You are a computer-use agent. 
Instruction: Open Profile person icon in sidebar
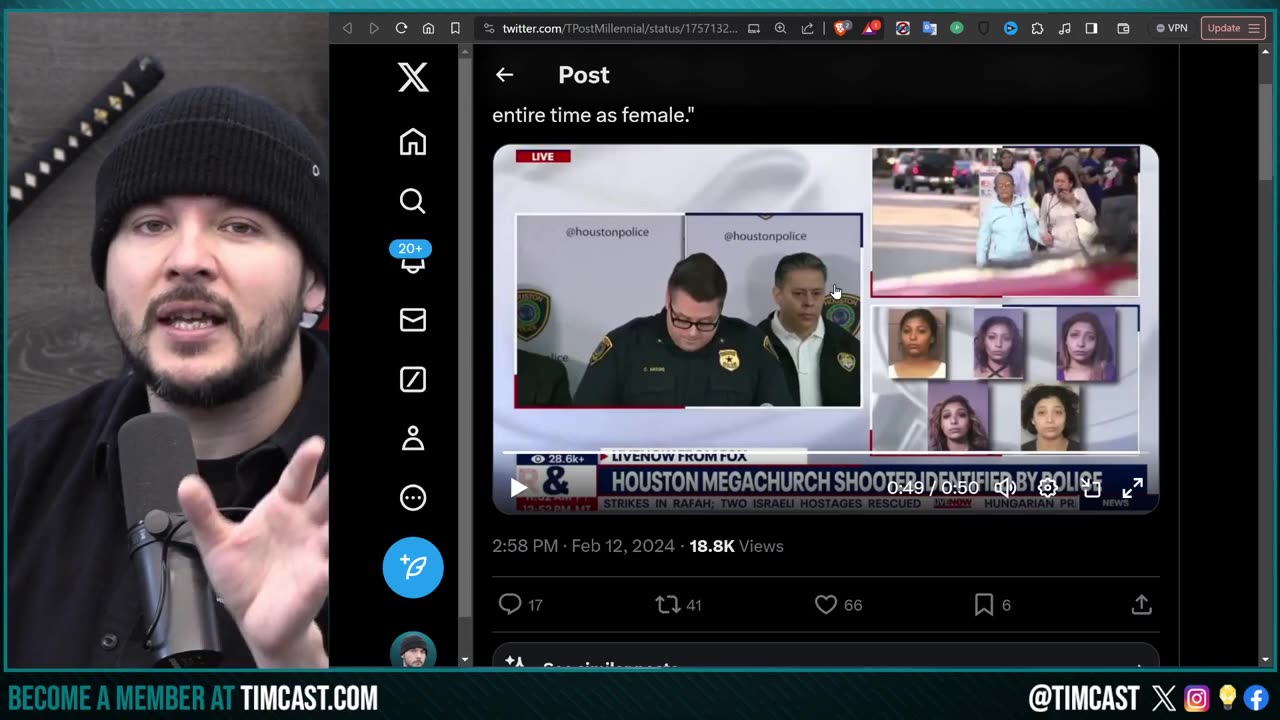pos(413,438)
